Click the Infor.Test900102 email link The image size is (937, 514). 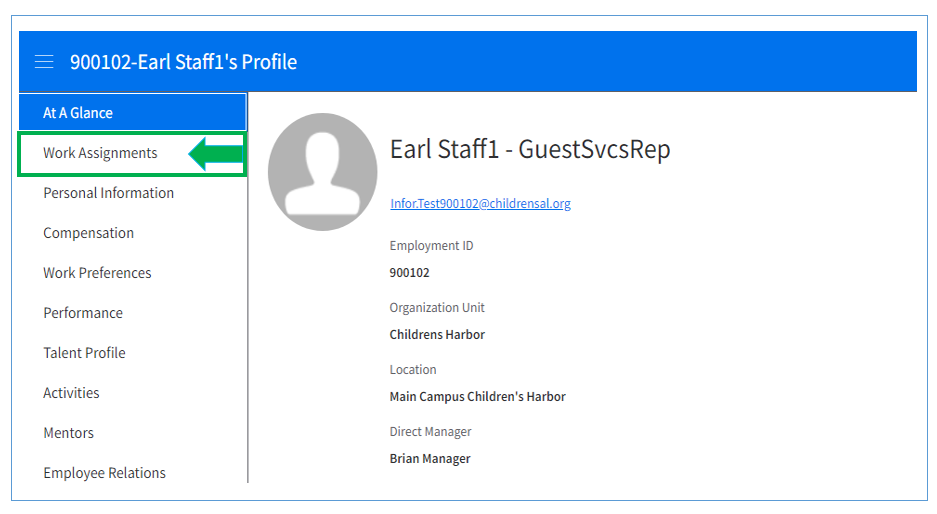(480, 203)
